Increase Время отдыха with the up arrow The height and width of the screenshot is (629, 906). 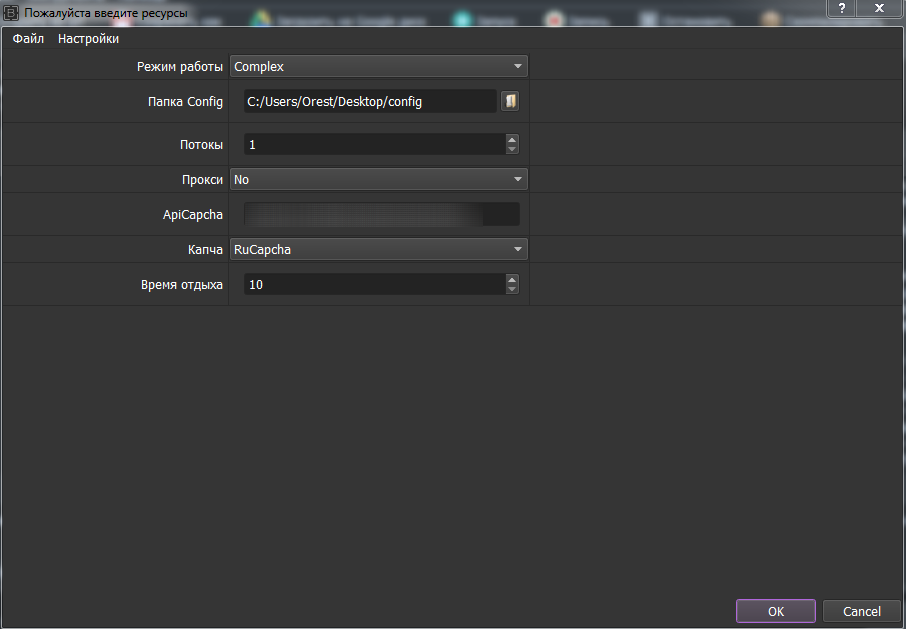pyautogui.click(x=512, y=279)
